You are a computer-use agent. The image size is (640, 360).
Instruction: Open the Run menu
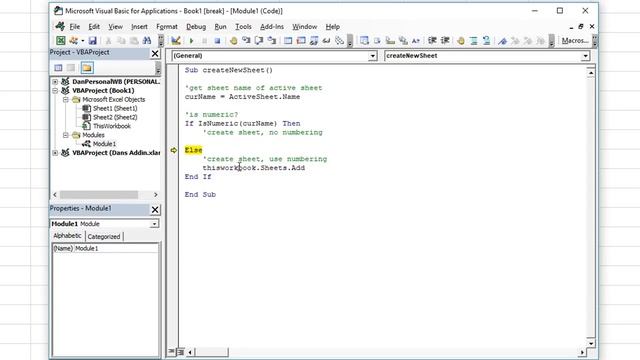point(220,27)
